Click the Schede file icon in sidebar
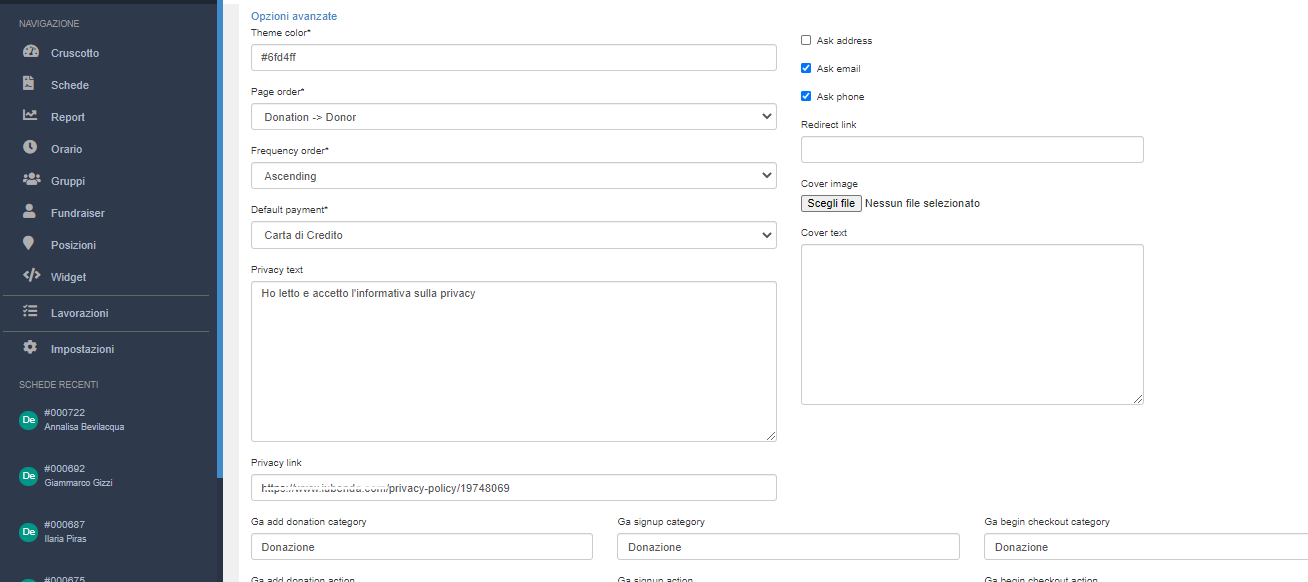The image size is (1308, 582). [30, 85]
